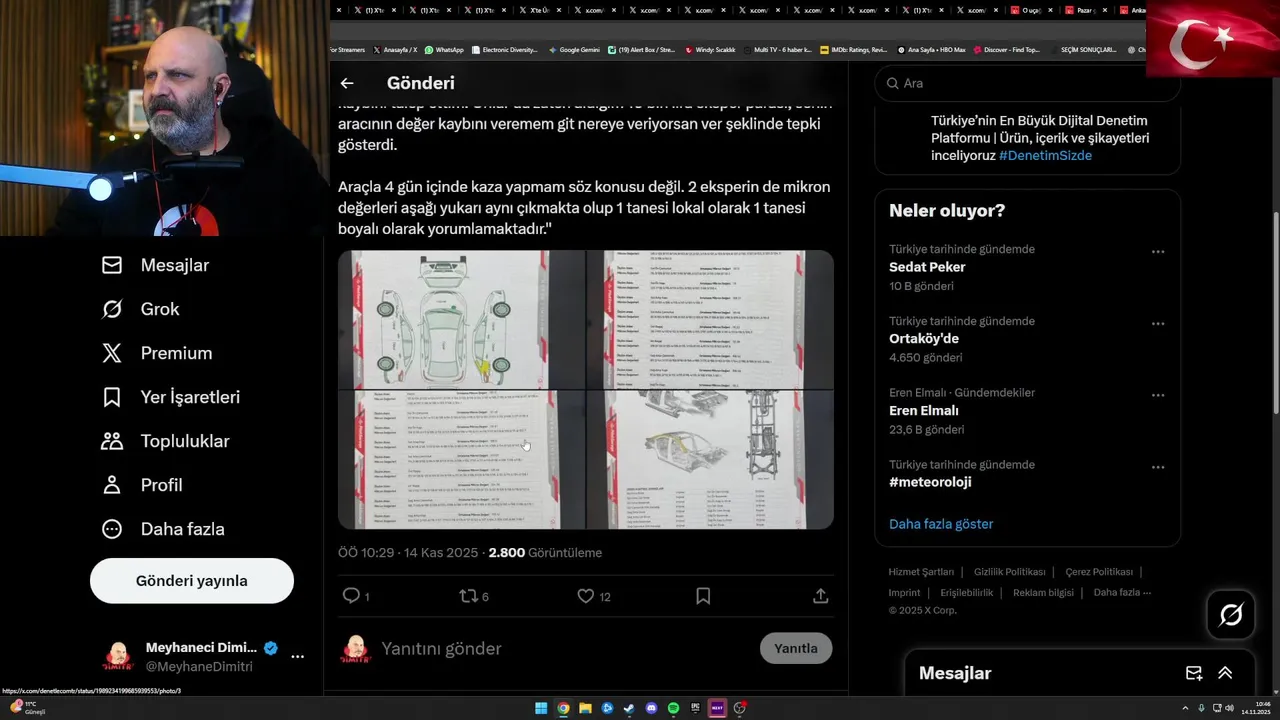Image resolution: width=1280 pixels, height=720 pixels.
Task: Open the floating Grok button at the right
Action: tap(1231, 615)
